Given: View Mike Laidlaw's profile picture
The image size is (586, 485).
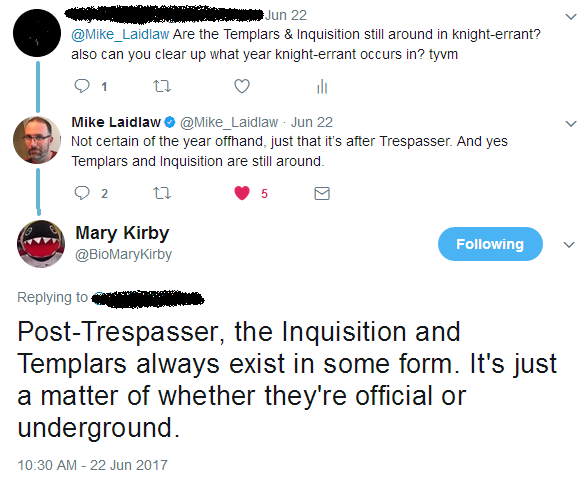Looking at the screenshot, I should [x=37, y=140].
